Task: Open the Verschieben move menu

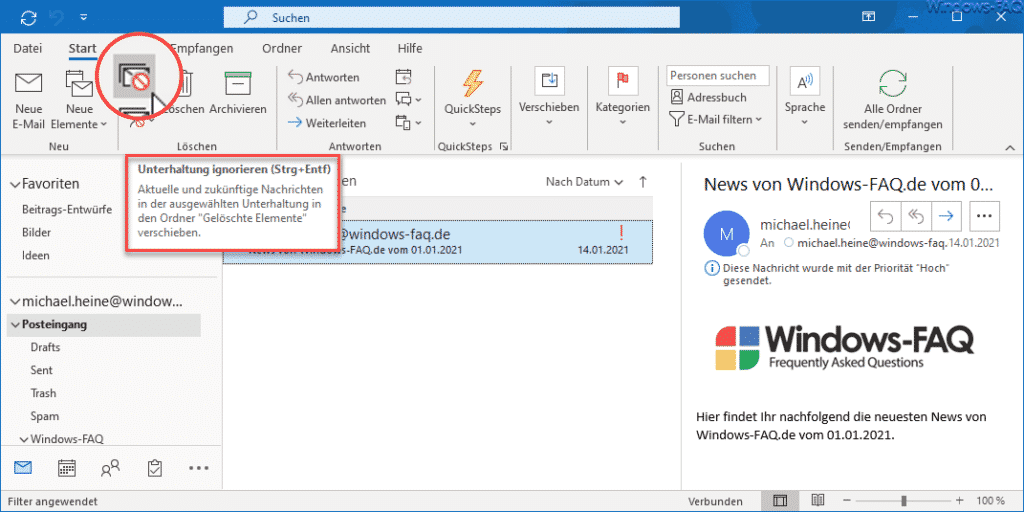Action: pos(549,97)
